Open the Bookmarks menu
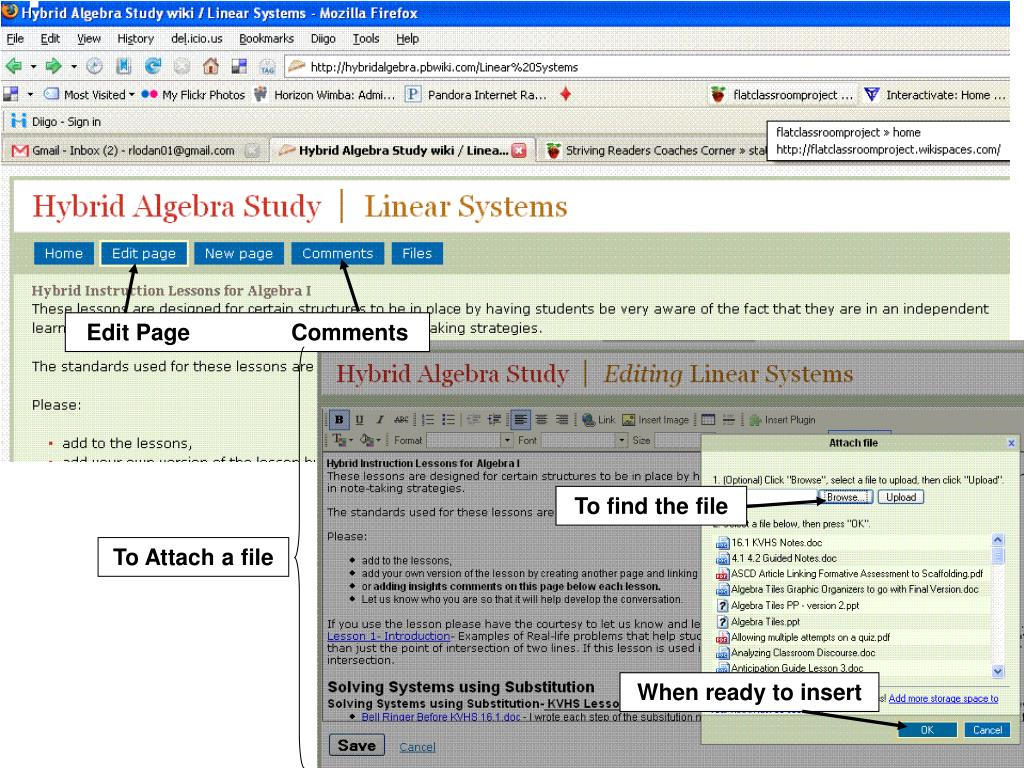The image size is (1024, 768). click(266, 39)
